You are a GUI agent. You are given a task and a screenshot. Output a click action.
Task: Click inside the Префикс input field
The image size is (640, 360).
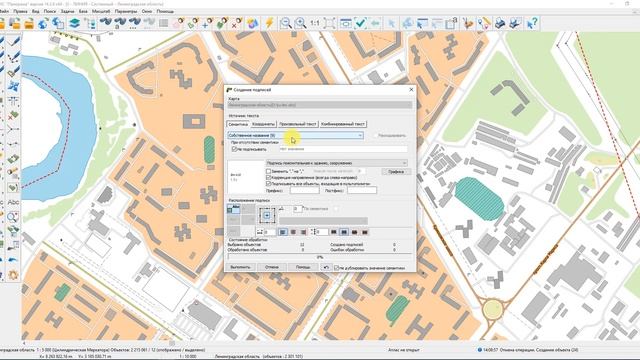pos(304,191)
